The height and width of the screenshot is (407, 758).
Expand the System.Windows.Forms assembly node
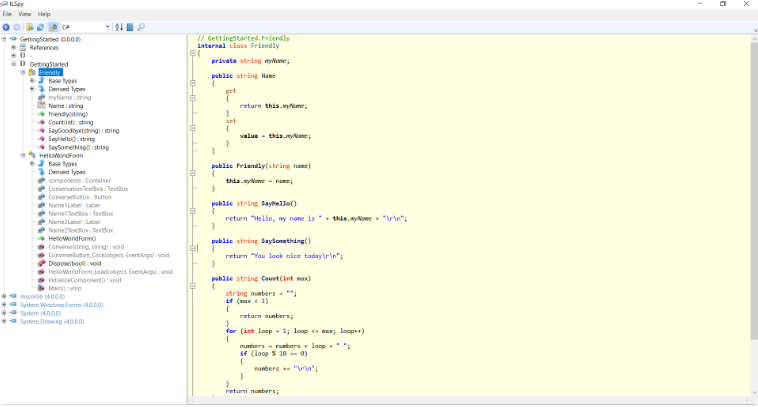tap(4, 305)
